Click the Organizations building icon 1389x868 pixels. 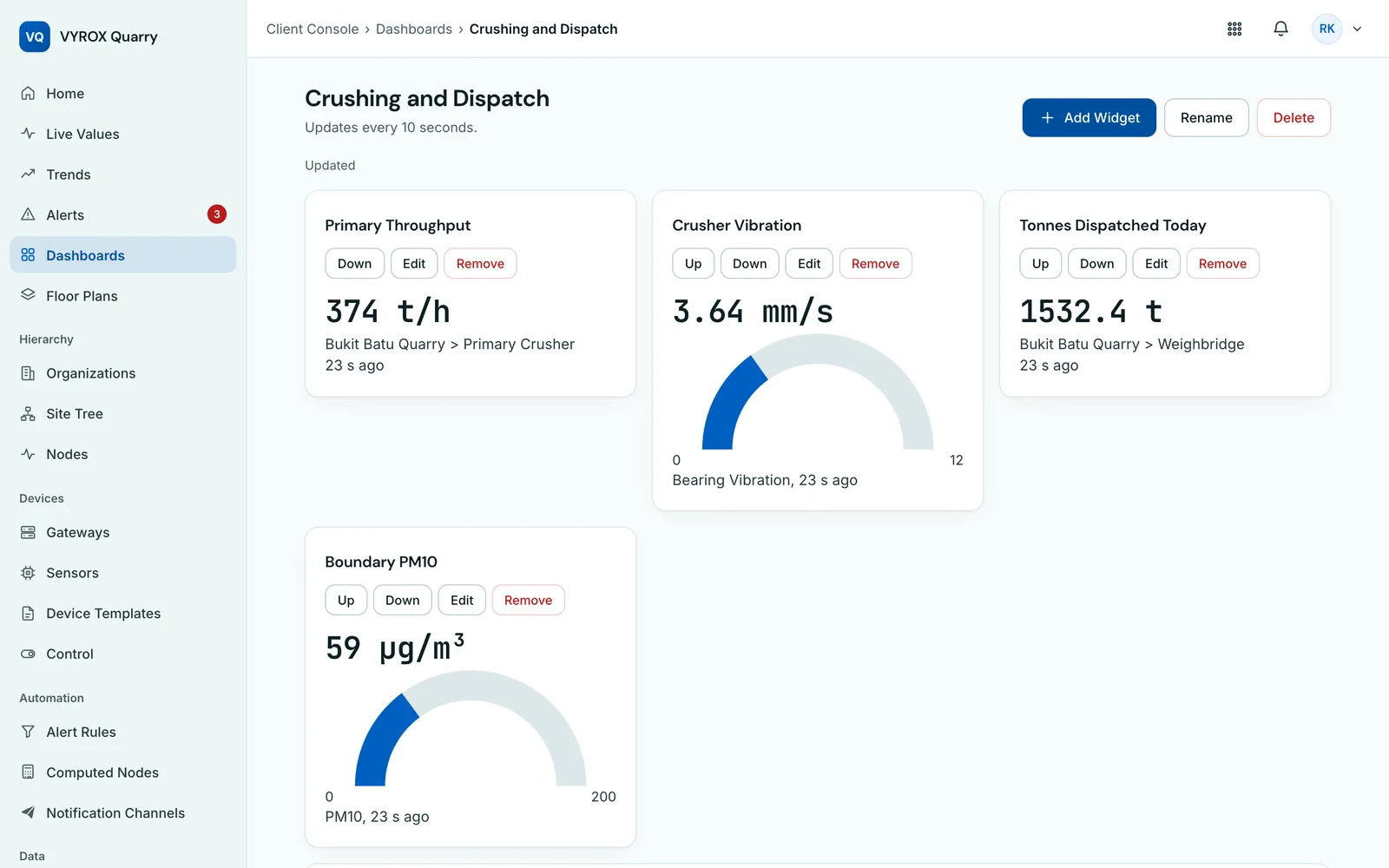[x=28, y=373]
